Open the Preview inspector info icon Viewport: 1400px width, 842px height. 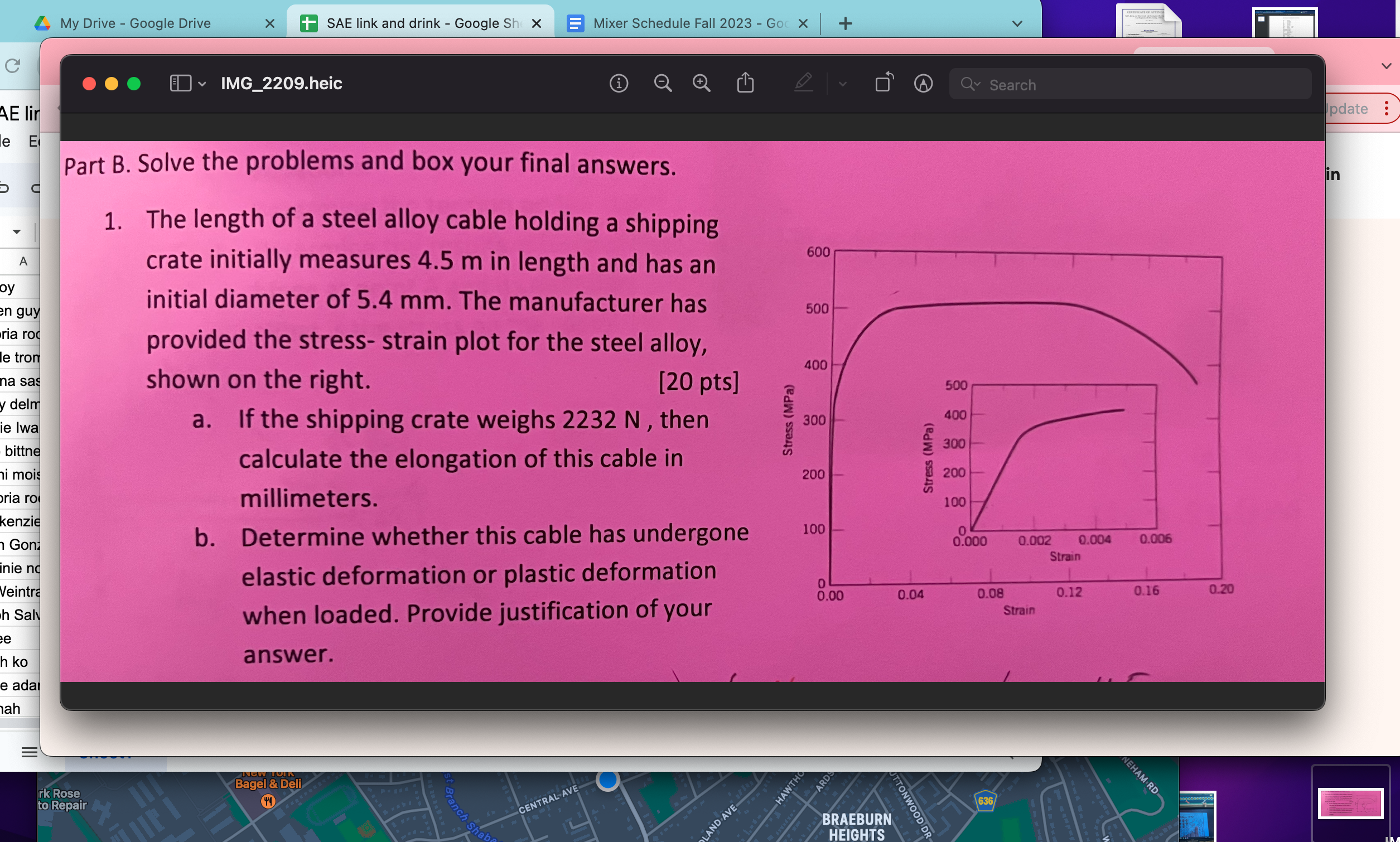[619, 84]
